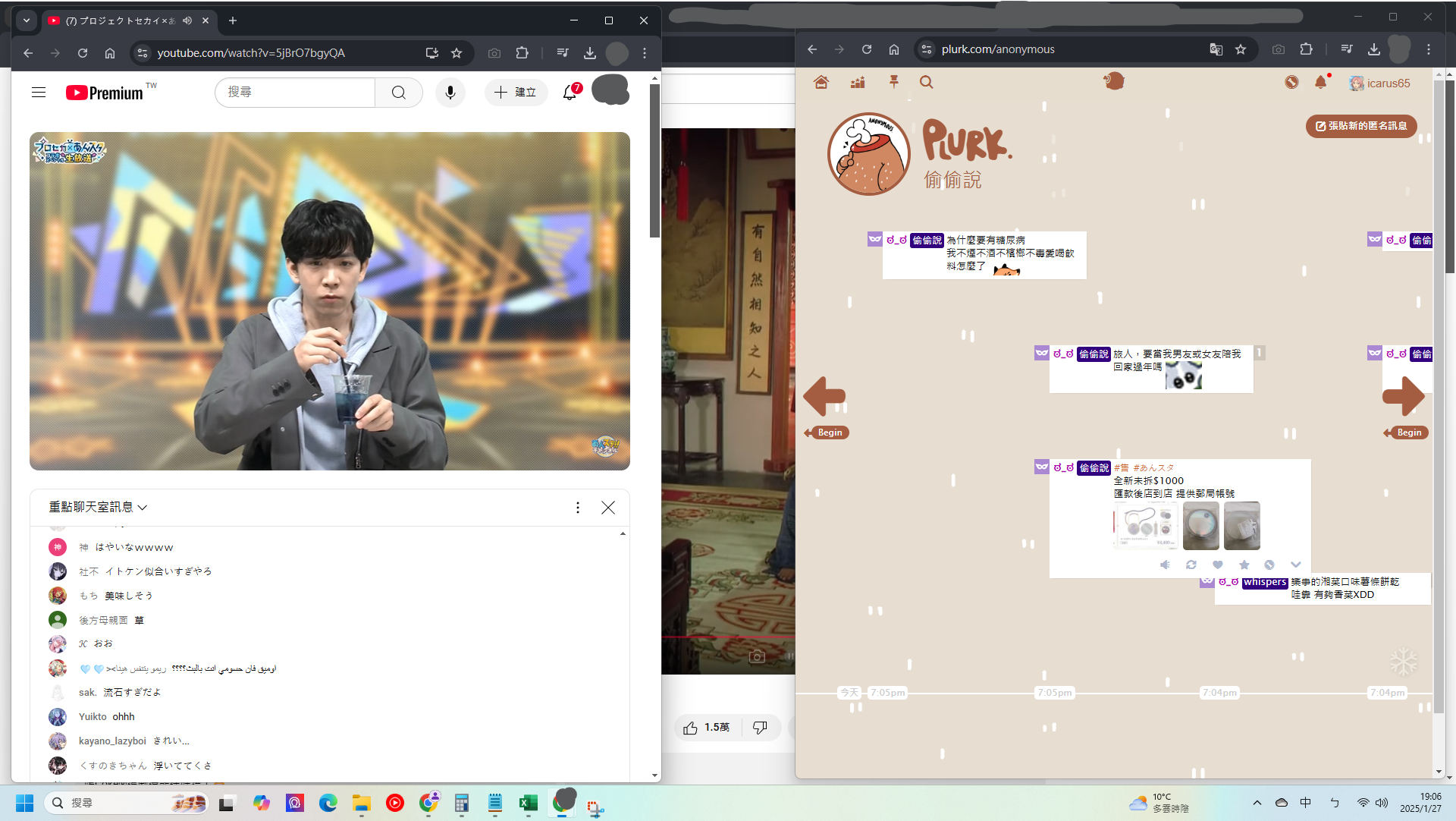Screen dimensions: 1456x821
Task: Click left Begin button on Plurk
Action: (827, 433)
